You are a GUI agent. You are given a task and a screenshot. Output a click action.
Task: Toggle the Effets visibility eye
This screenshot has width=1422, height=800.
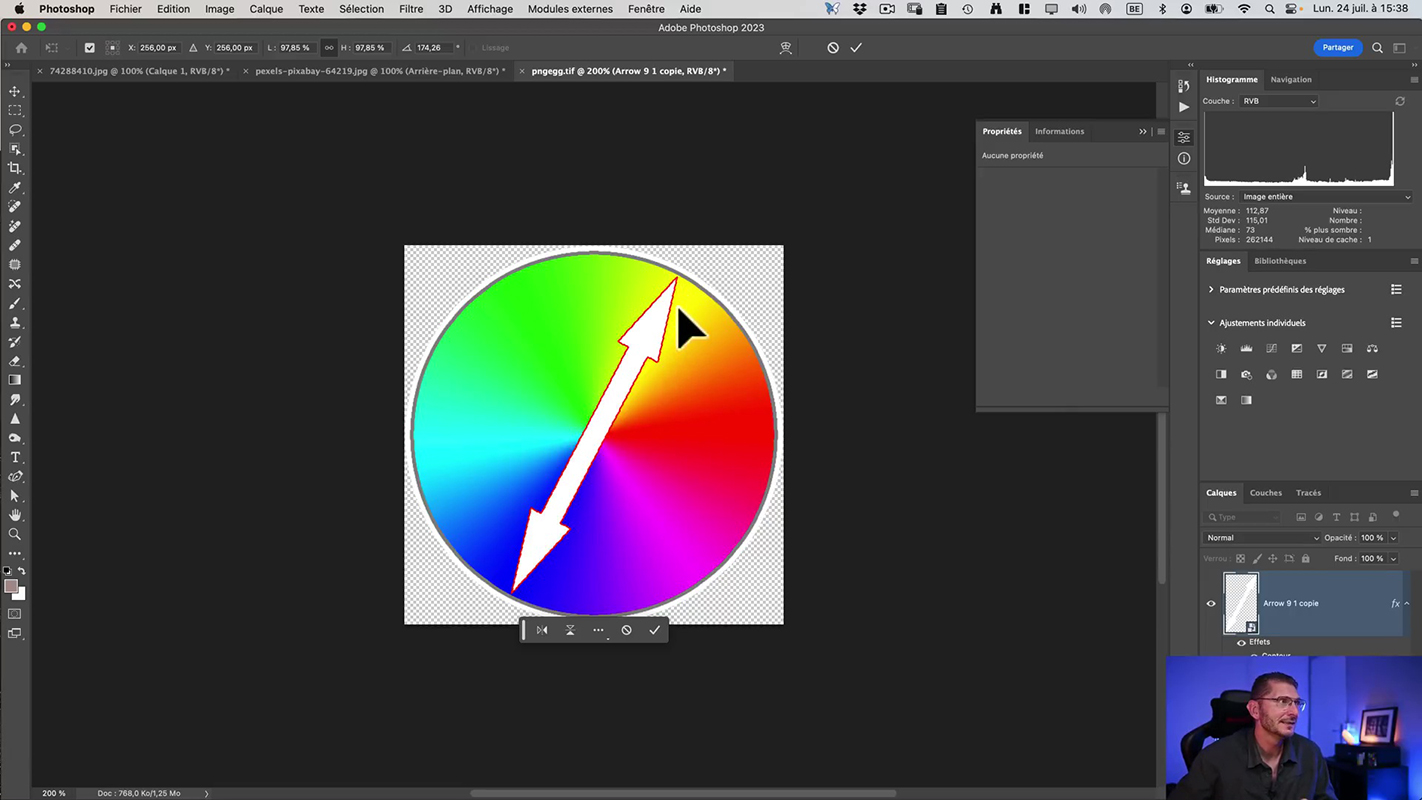point(1242,642)
